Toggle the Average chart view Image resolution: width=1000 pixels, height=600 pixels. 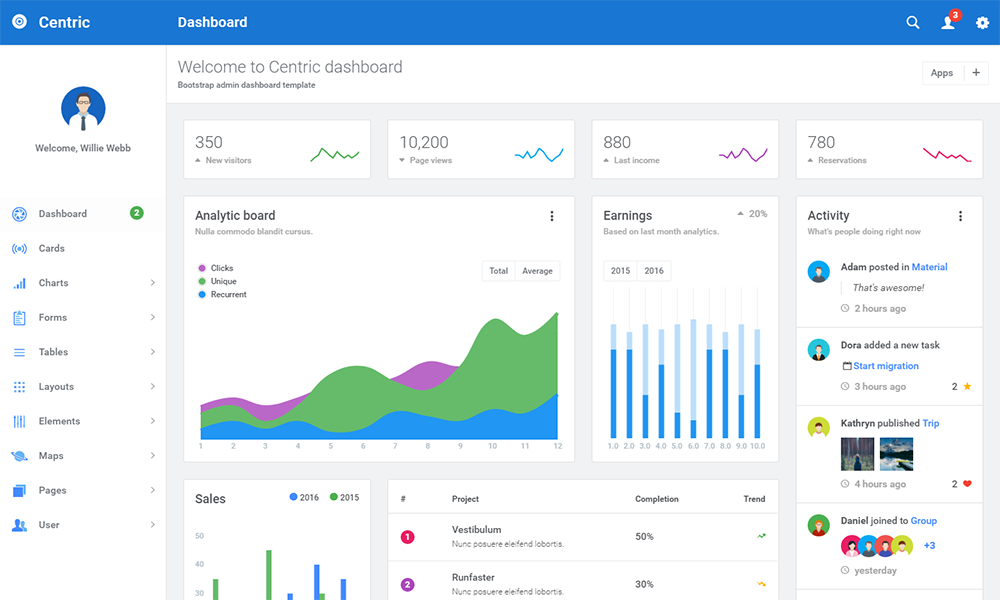coord(537,271)
